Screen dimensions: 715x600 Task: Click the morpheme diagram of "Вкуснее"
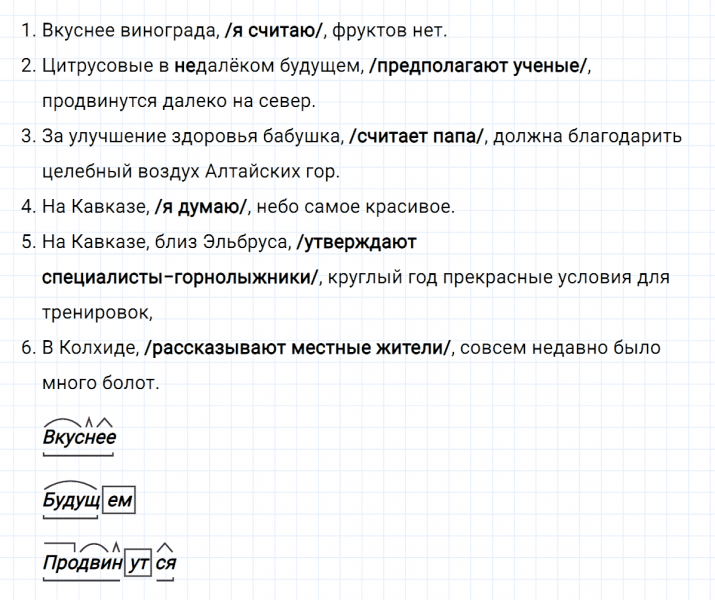80,437
